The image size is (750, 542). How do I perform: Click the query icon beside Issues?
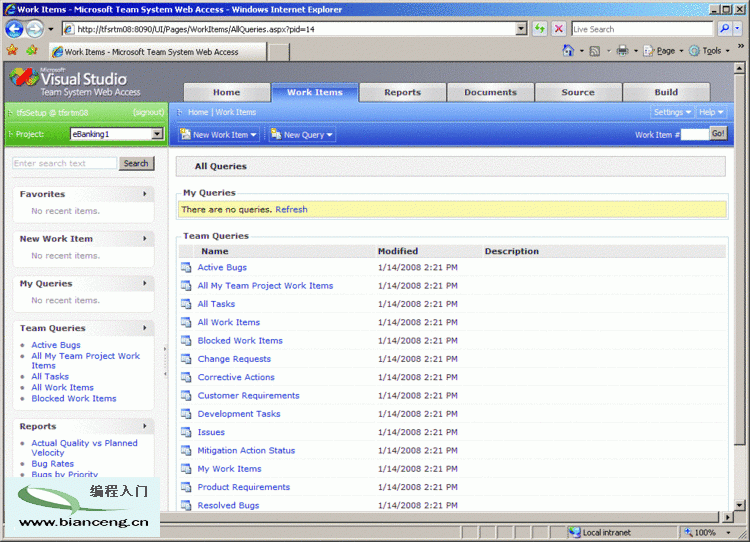click(186, 432)
